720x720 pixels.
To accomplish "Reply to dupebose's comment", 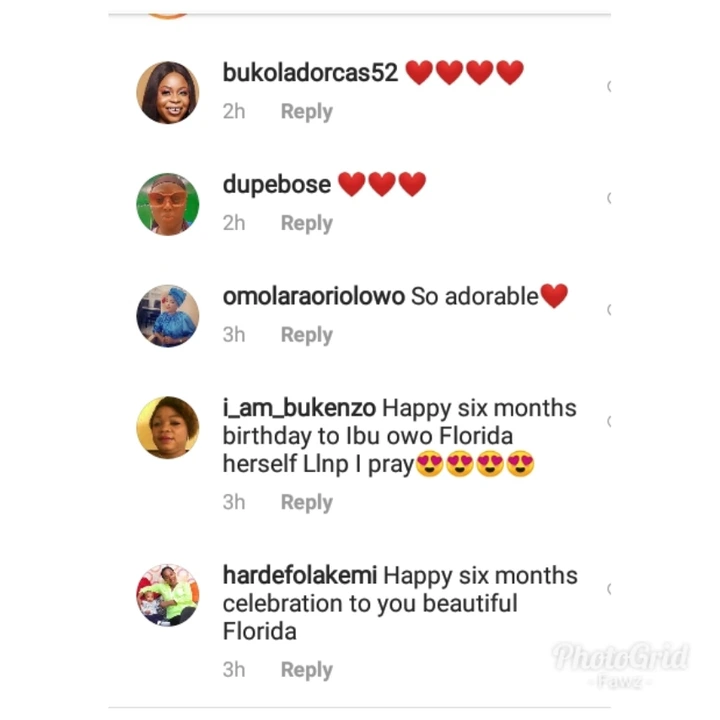I will click(307, 224).
